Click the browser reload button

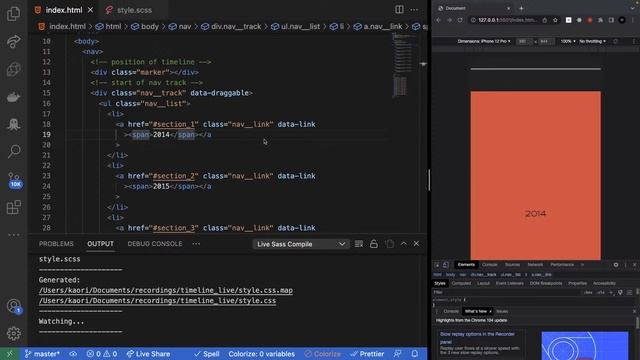click(460, 20)
